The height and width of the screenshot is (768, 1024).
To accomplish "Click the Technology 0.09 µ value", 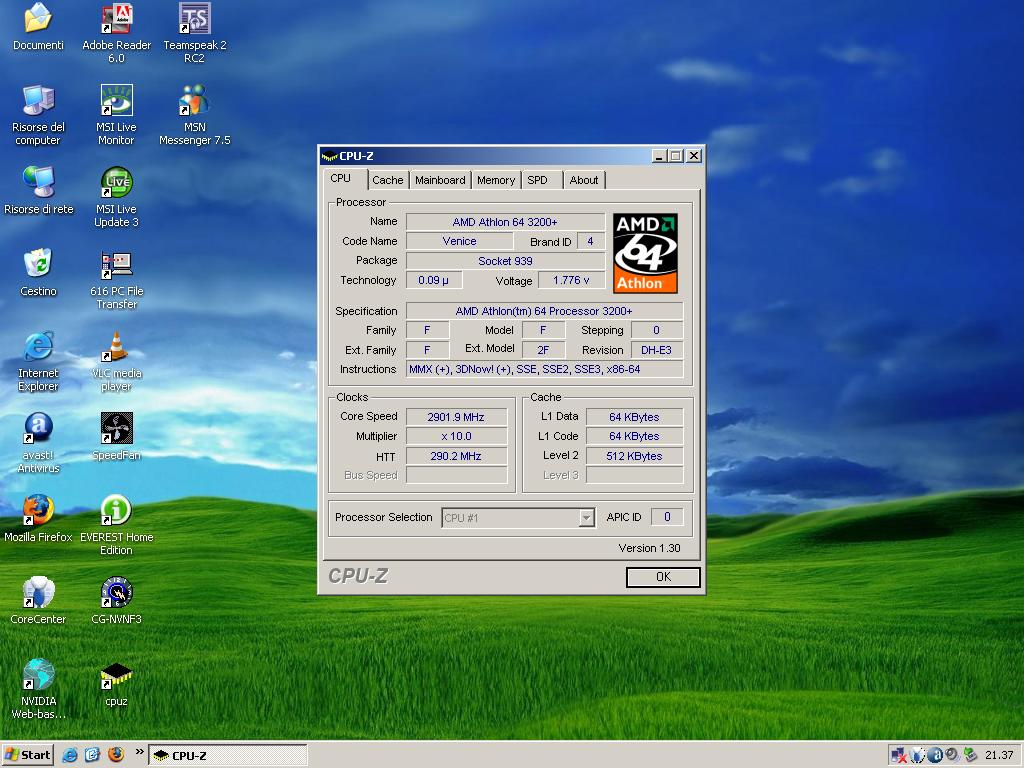I will pyautogui.click(x=434, y=280).
